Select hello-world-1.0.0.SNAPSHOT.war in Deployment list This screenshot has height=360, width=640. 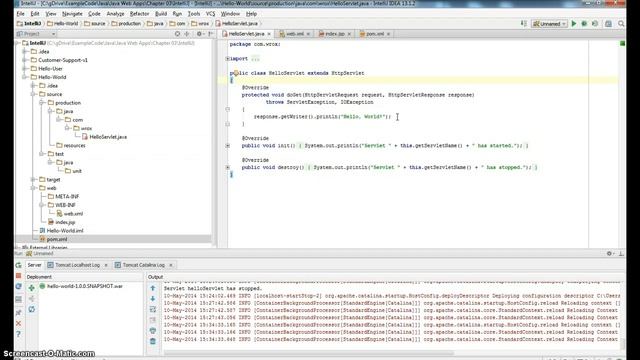85,287
